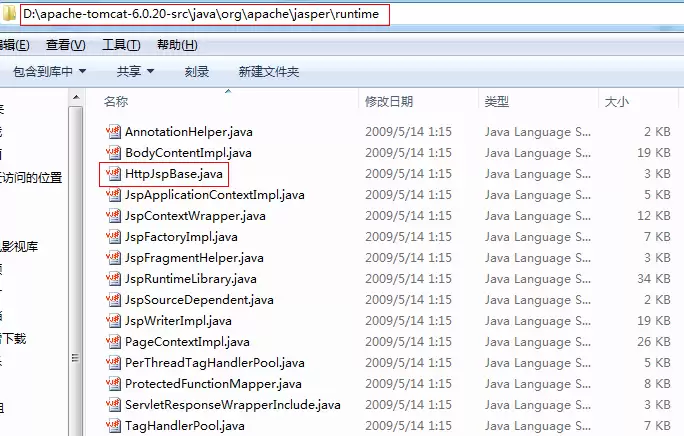Sort files by 名称 column header
The image size is (684, 436).
click(116, 101)
